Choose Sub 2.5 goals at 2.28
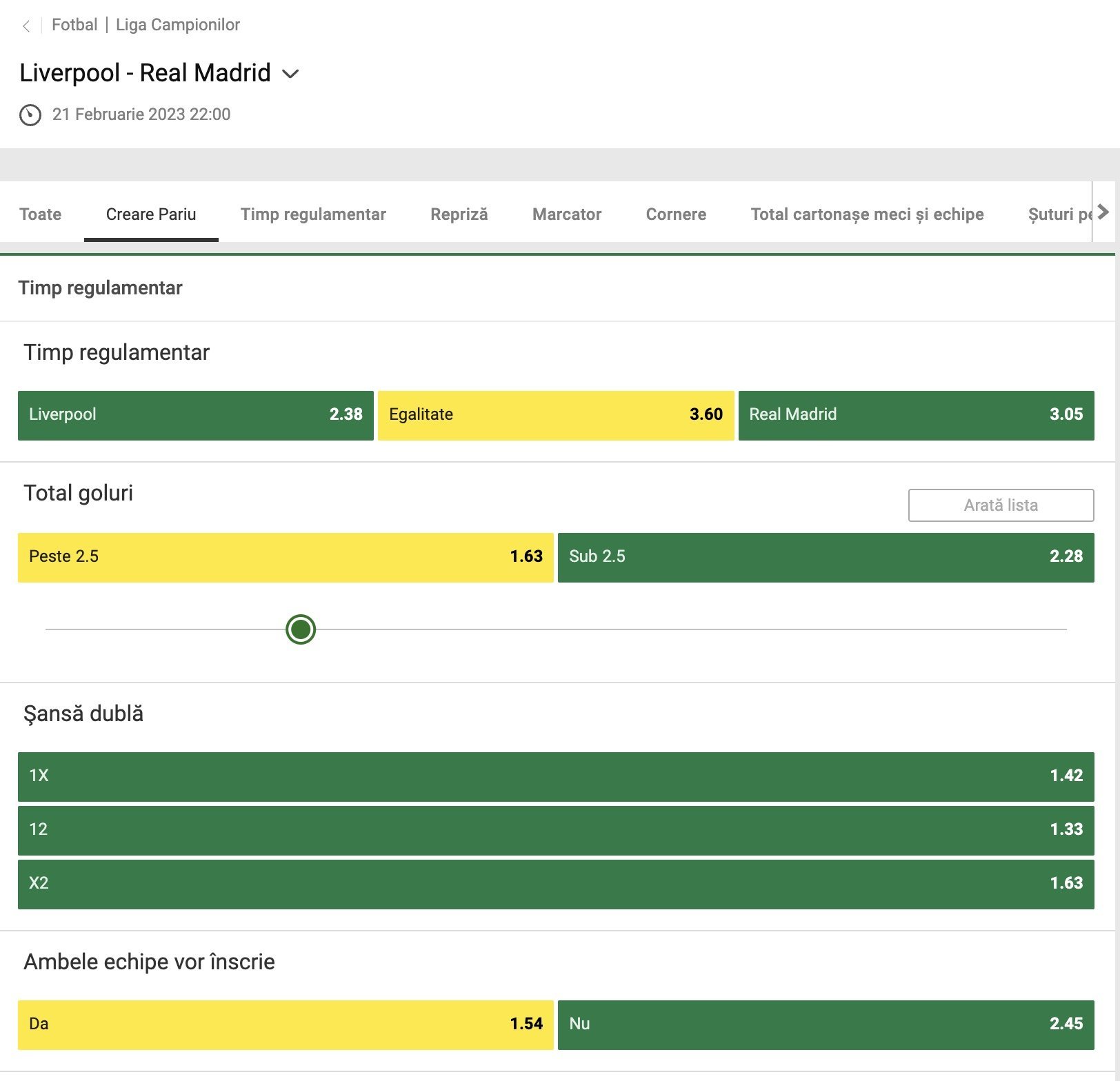 click(826, 558)
